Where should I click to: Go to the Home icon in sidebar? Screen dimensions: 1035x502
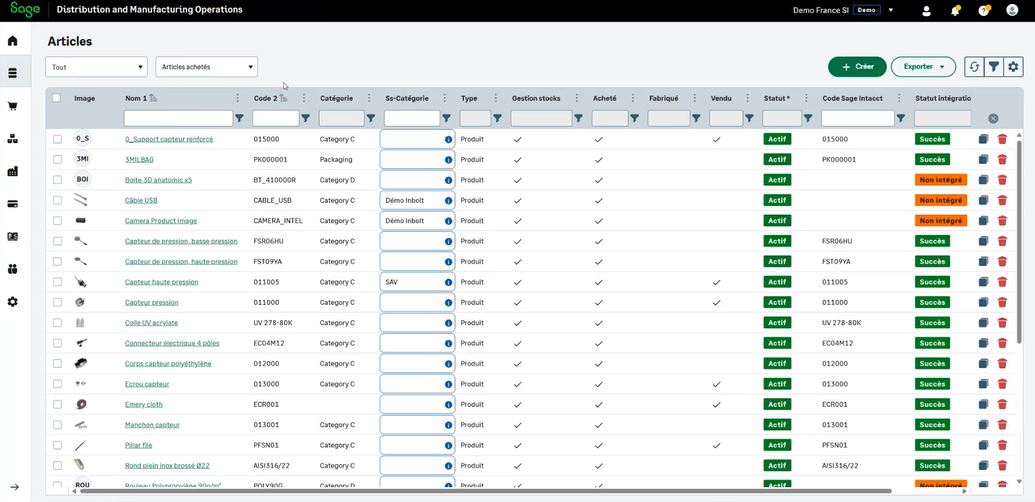pyautogui.click(x=13, y=41)
